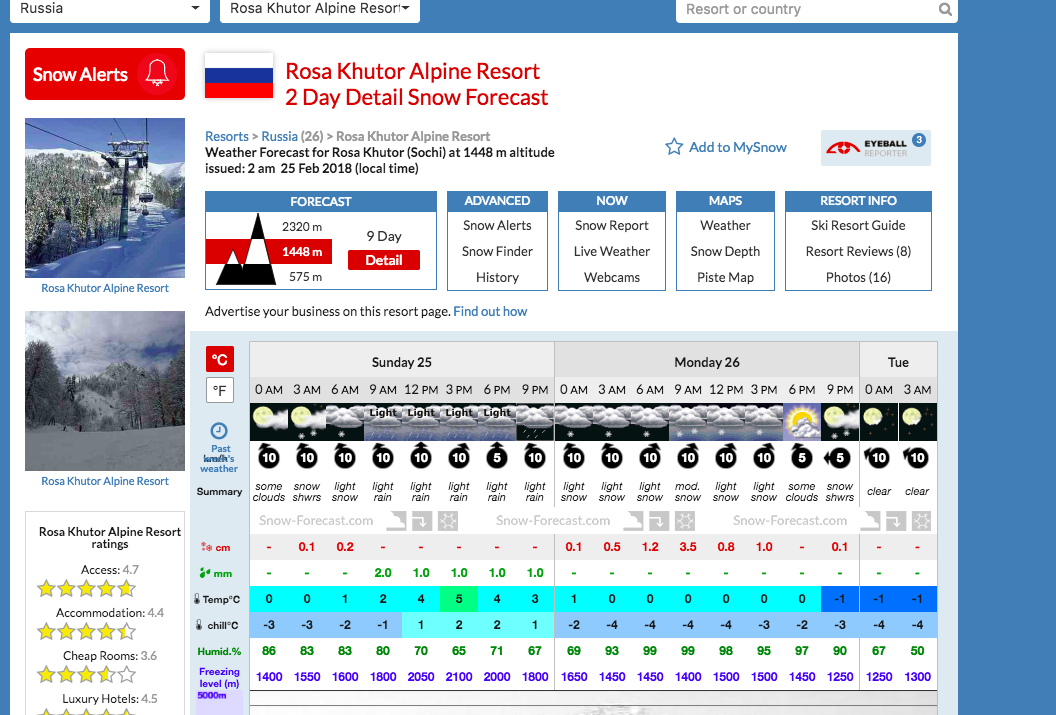Open Photos (16)
Image resolution: width=1056 pixels, height=715 pixels.
(858, 277)
